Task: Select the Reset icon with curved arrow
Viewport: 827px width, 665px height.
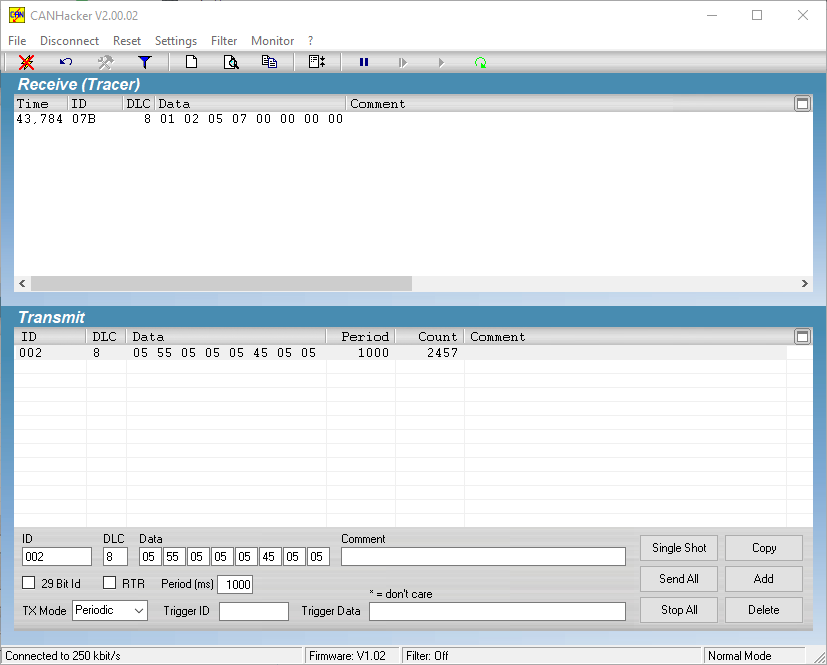Action: click(65, 62)
